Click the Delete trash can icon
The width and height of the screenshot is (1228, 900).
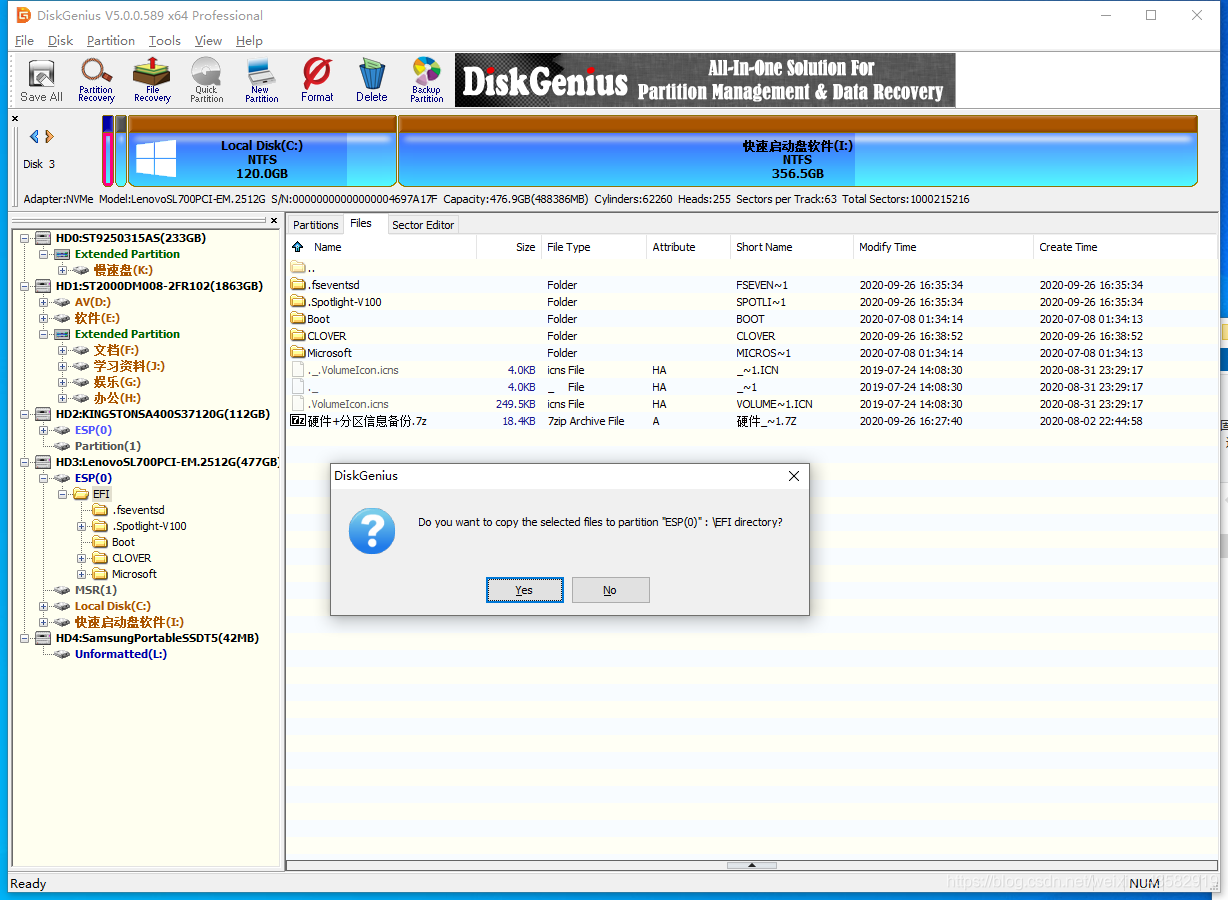(371, 80)
